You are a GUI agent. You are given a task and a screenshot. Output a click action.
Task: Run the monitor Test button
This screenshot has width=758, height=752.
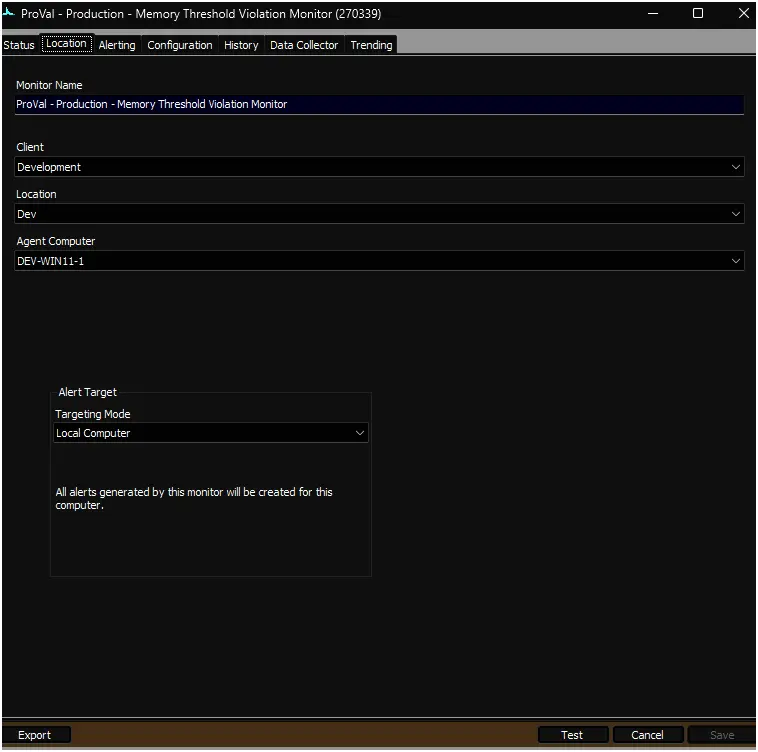(572, 735)
